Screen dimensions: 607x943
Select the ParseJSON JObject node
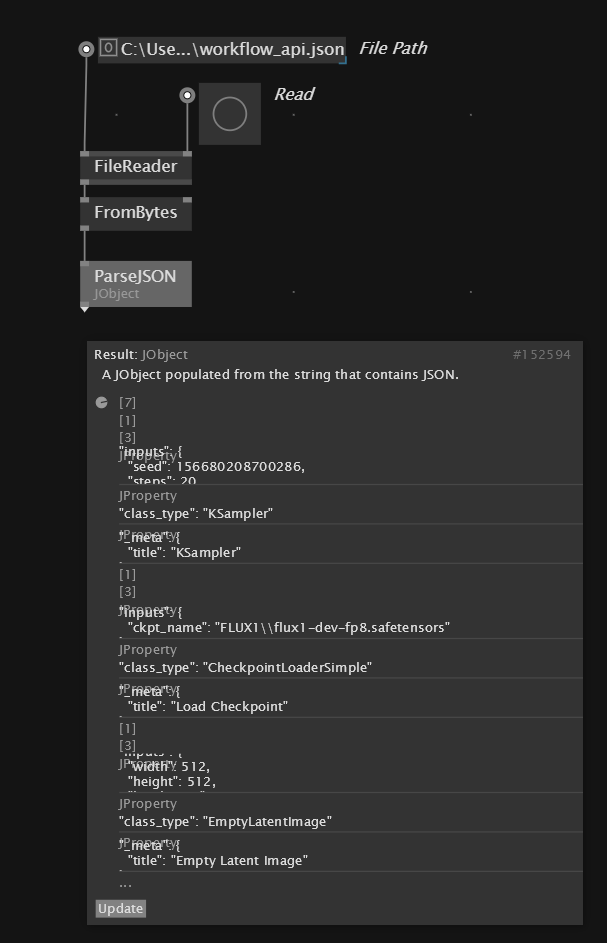pos(136,283)
